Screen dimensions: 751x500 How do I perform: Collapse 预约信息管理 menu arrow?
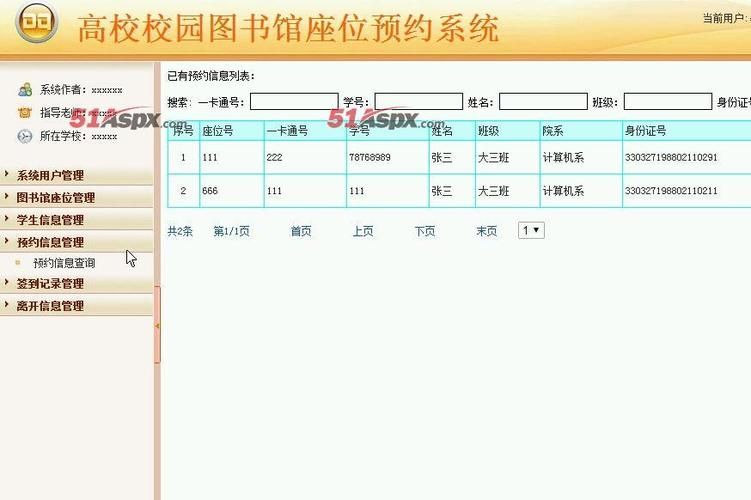[x=7, y=241]
